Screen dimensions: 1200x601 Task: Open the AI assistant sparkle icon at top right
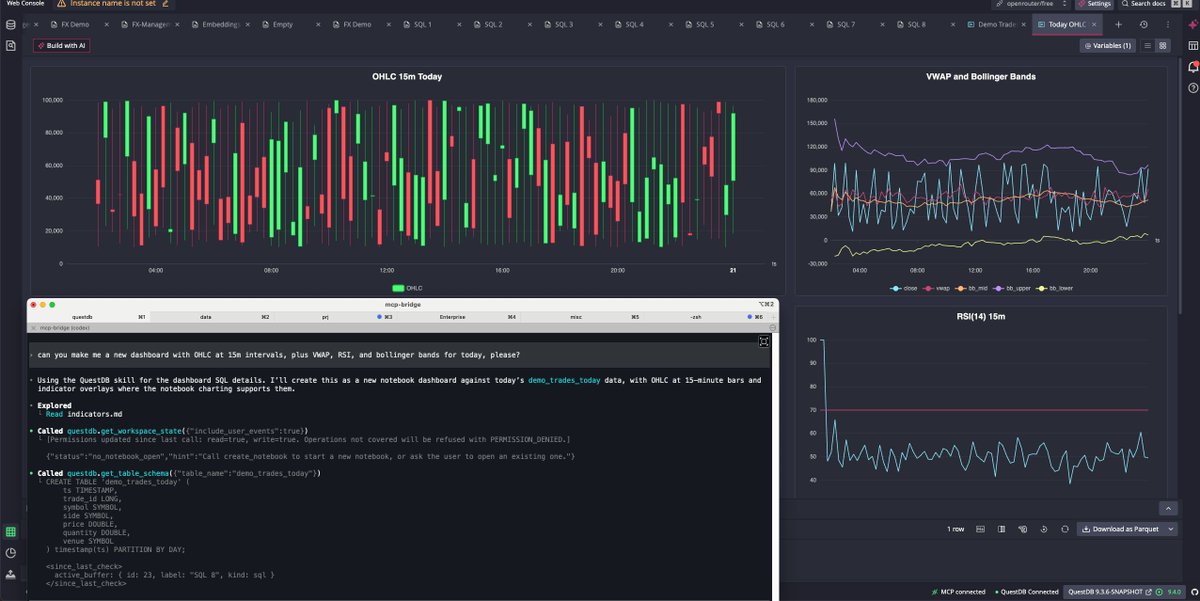(1192, 24)
